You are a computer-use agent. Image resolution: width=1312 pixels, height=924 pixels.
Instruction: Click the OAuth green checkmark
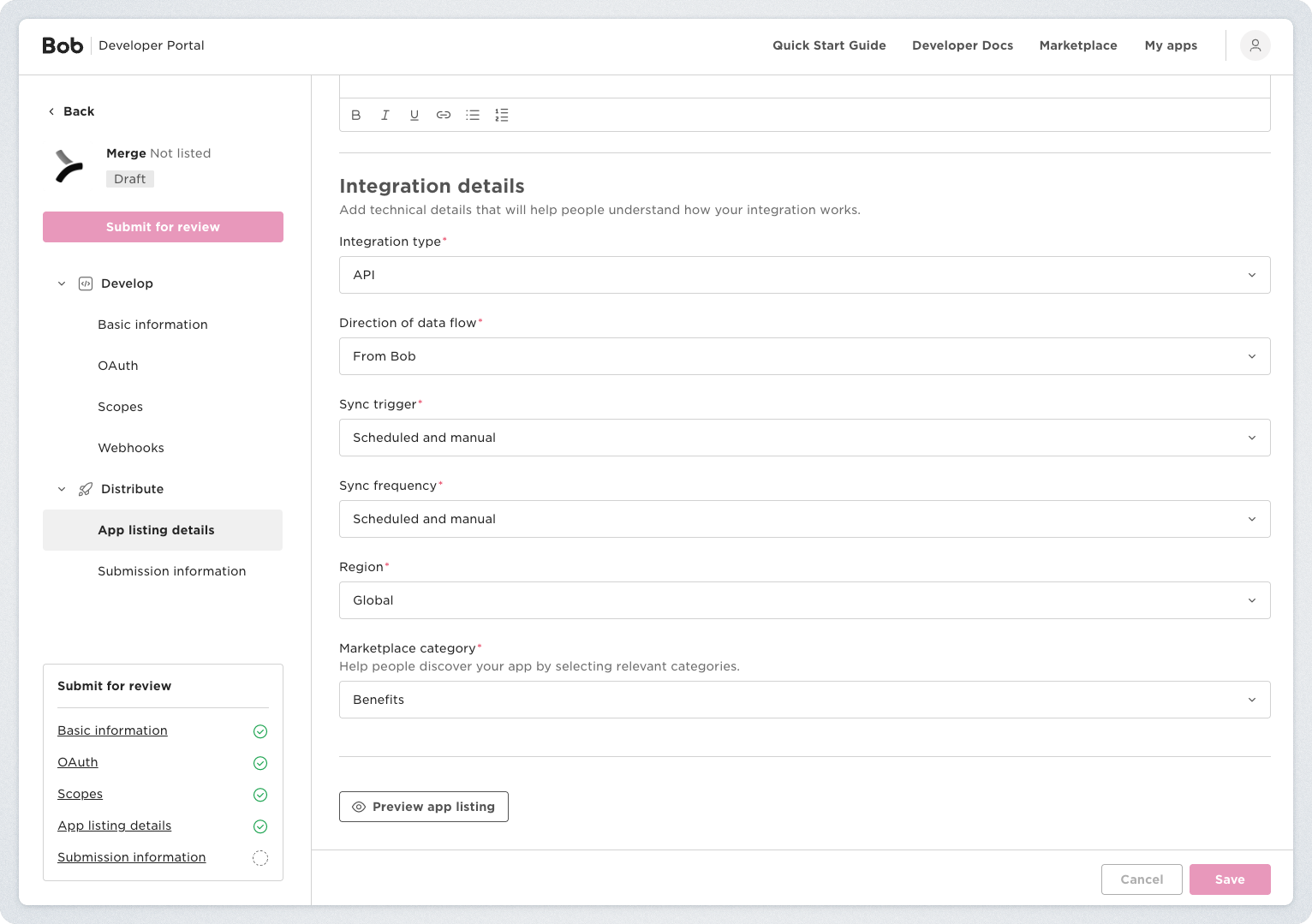(x=260, y=763)
